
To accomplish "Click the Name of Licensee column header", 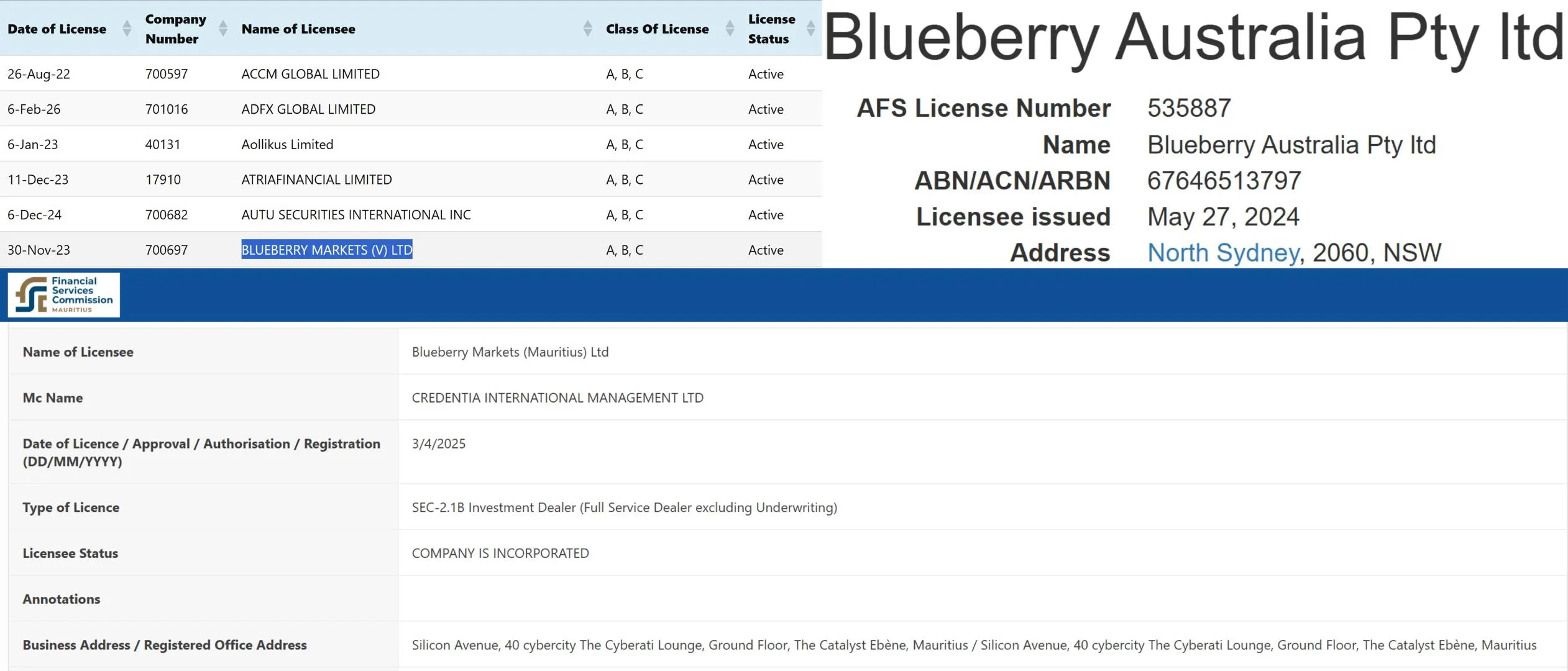I will (298, 29).
